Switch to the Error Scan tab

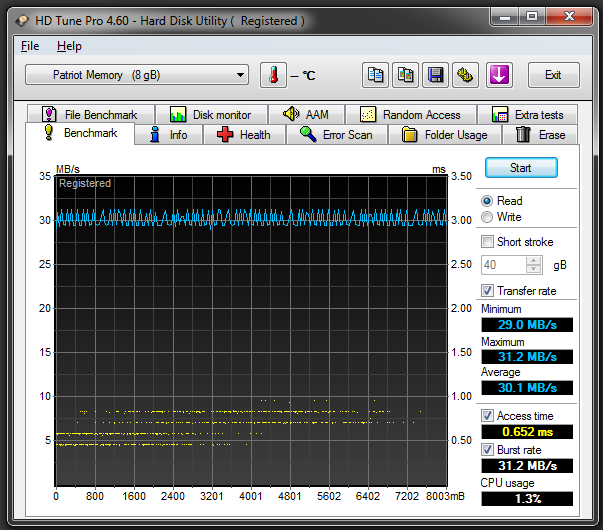click(336, 135)
